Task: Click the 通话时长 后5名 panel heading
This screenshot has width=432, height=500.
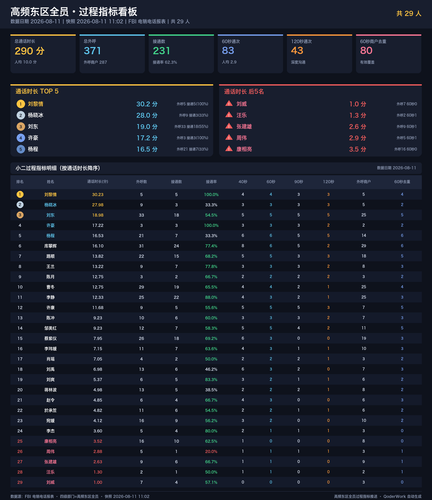Action: pos(244,92)
